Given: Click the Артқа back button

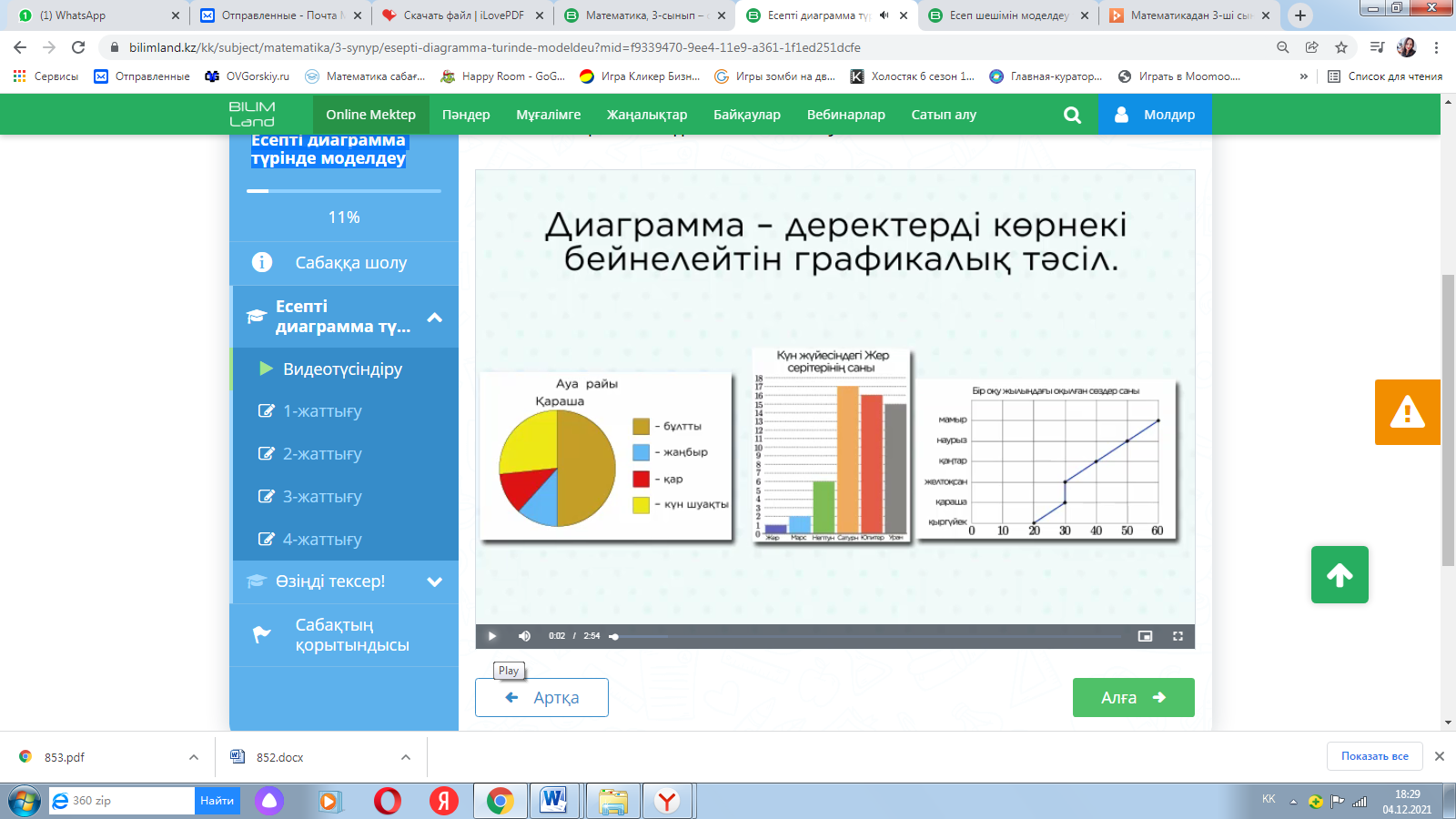Looking at the screenshot, I should tap(541, 698).
